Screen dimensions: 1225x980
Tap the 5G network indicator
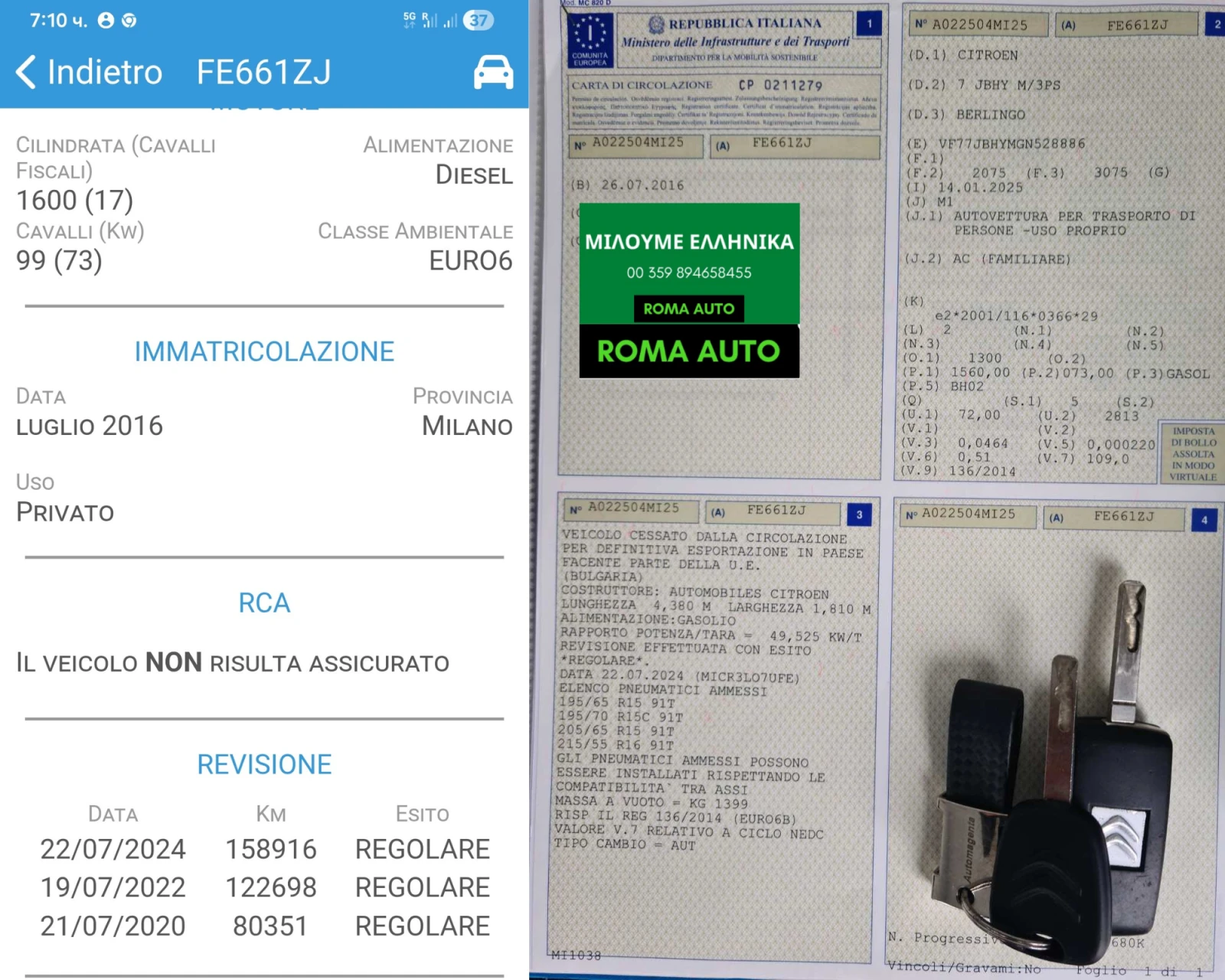click(x=410, y=20)
